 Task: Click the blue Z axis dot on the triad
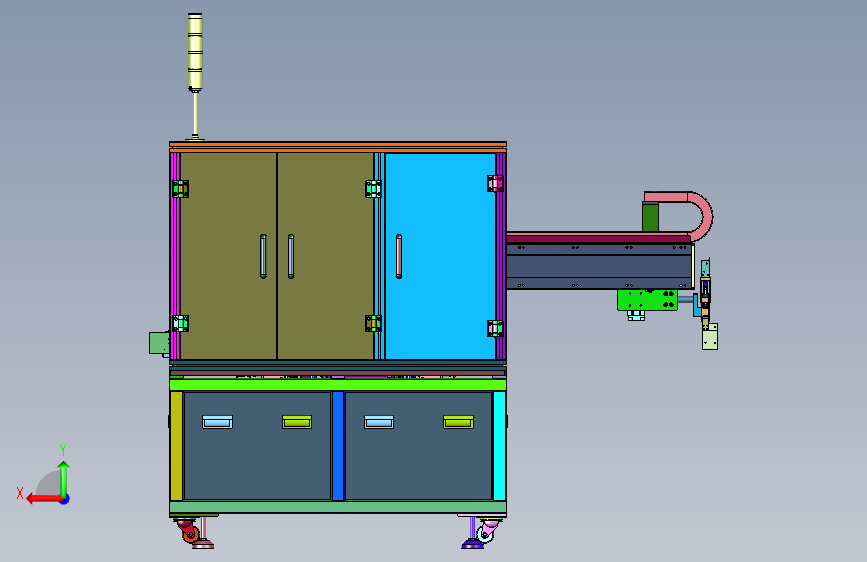click(x=65, y=499)
